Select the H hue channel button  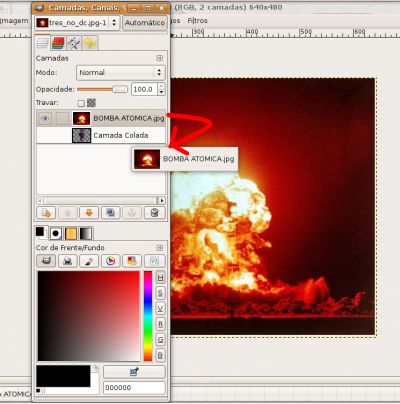(160, 278)
